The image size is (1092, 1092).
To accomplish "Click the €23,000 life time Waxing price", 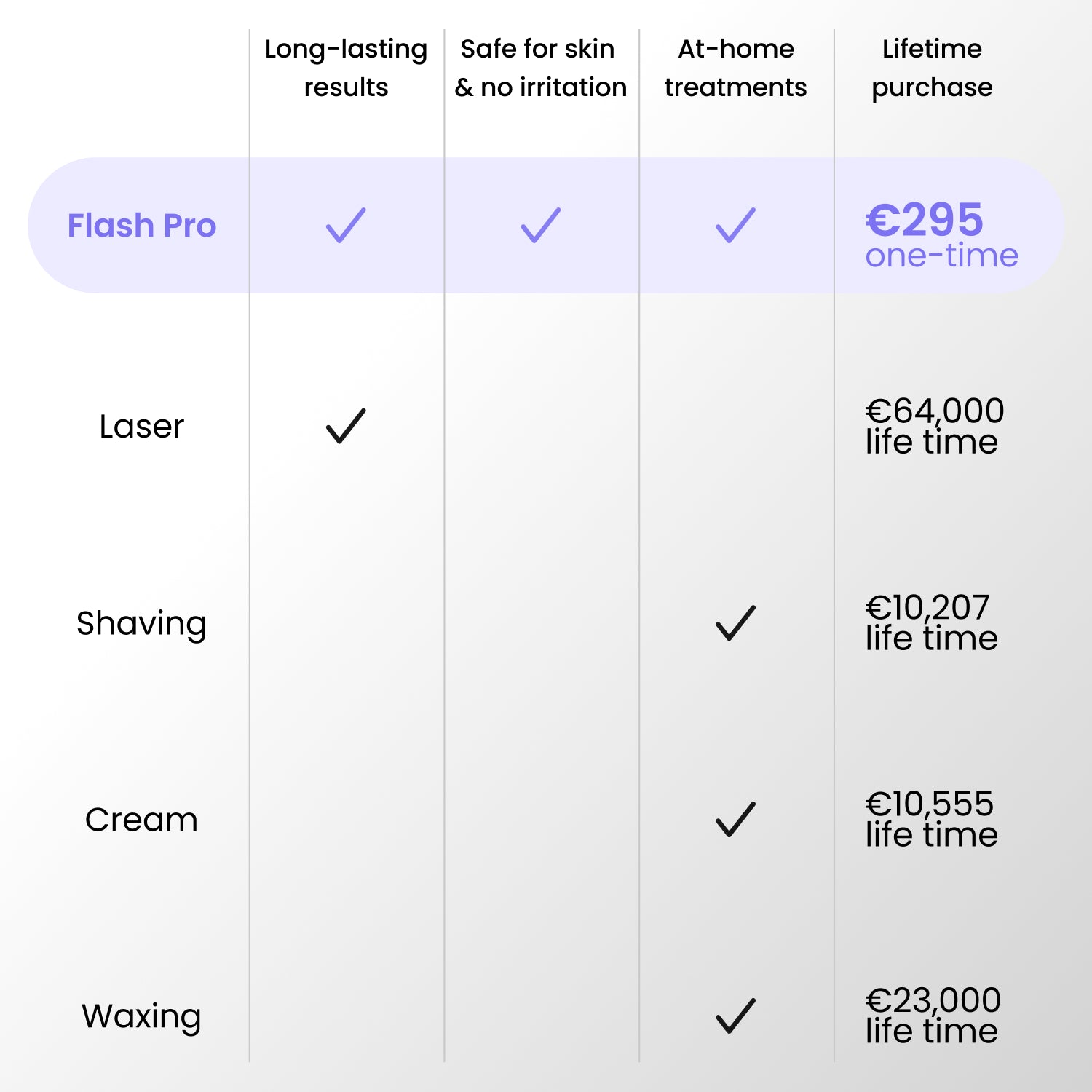I will pos(933,1016).
